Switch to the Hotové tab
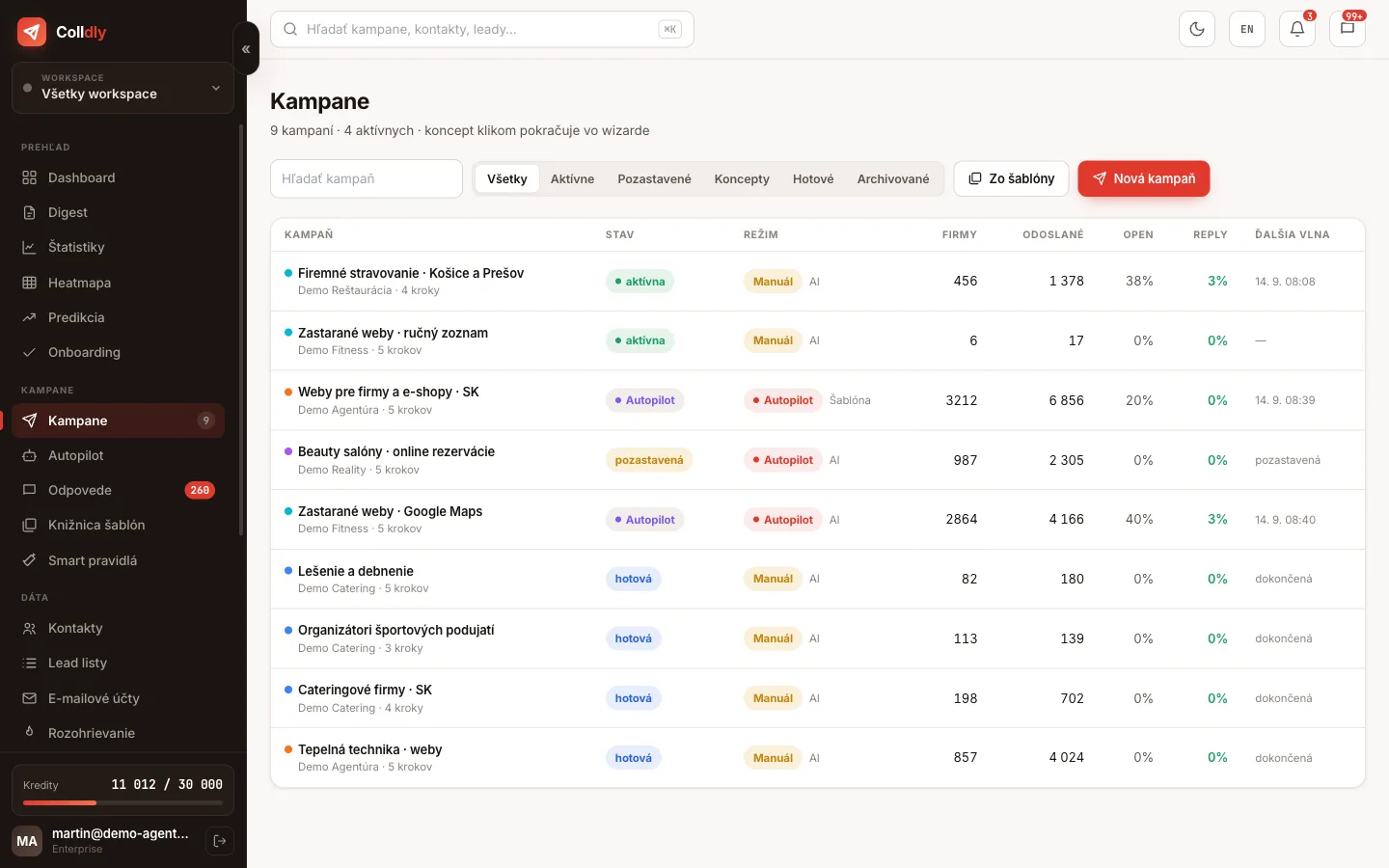Image resolution: width=1389 pixels, height=868 pixels. 813,178
